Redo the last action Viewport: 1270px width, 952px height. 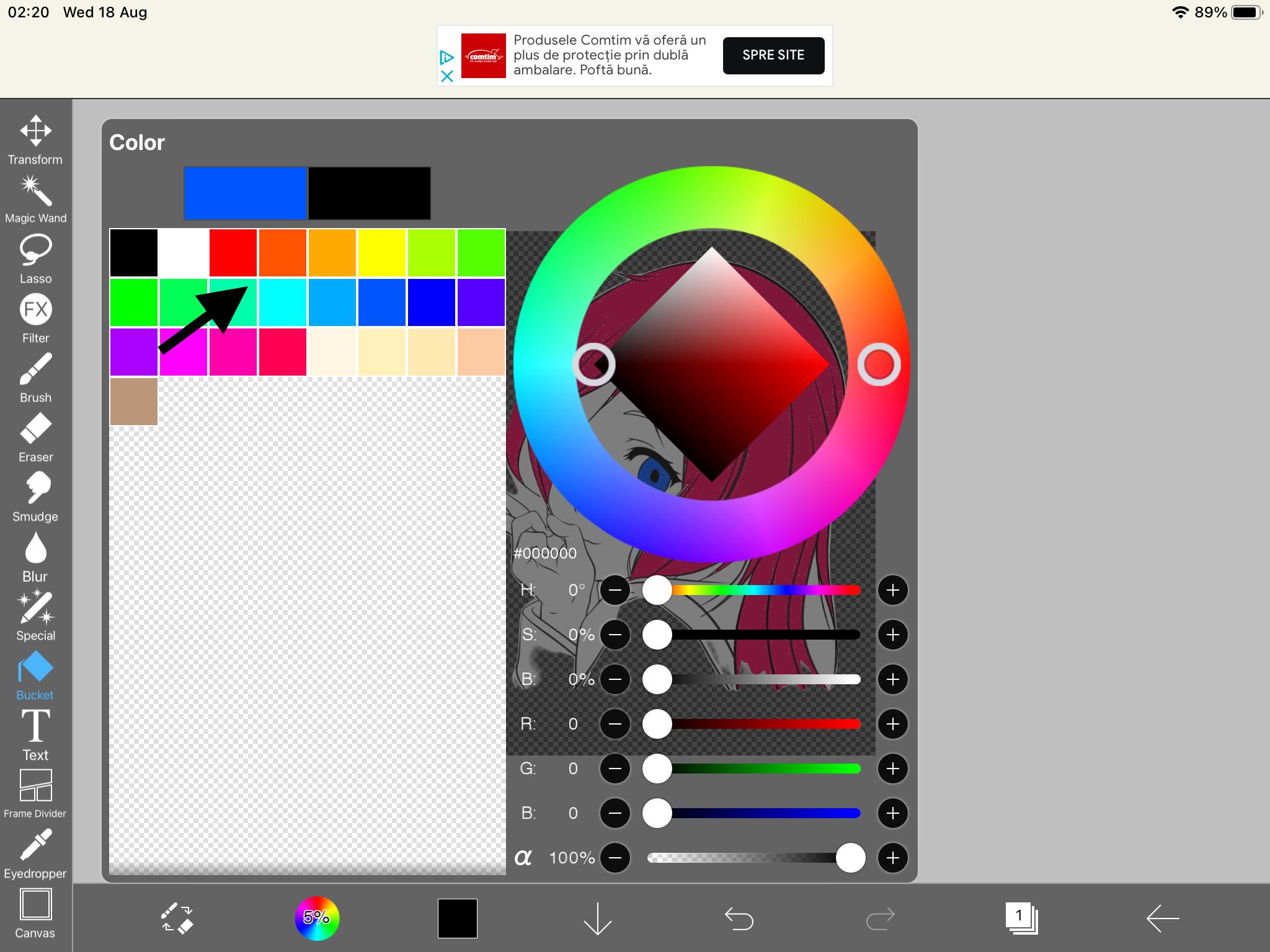point(880,918)
